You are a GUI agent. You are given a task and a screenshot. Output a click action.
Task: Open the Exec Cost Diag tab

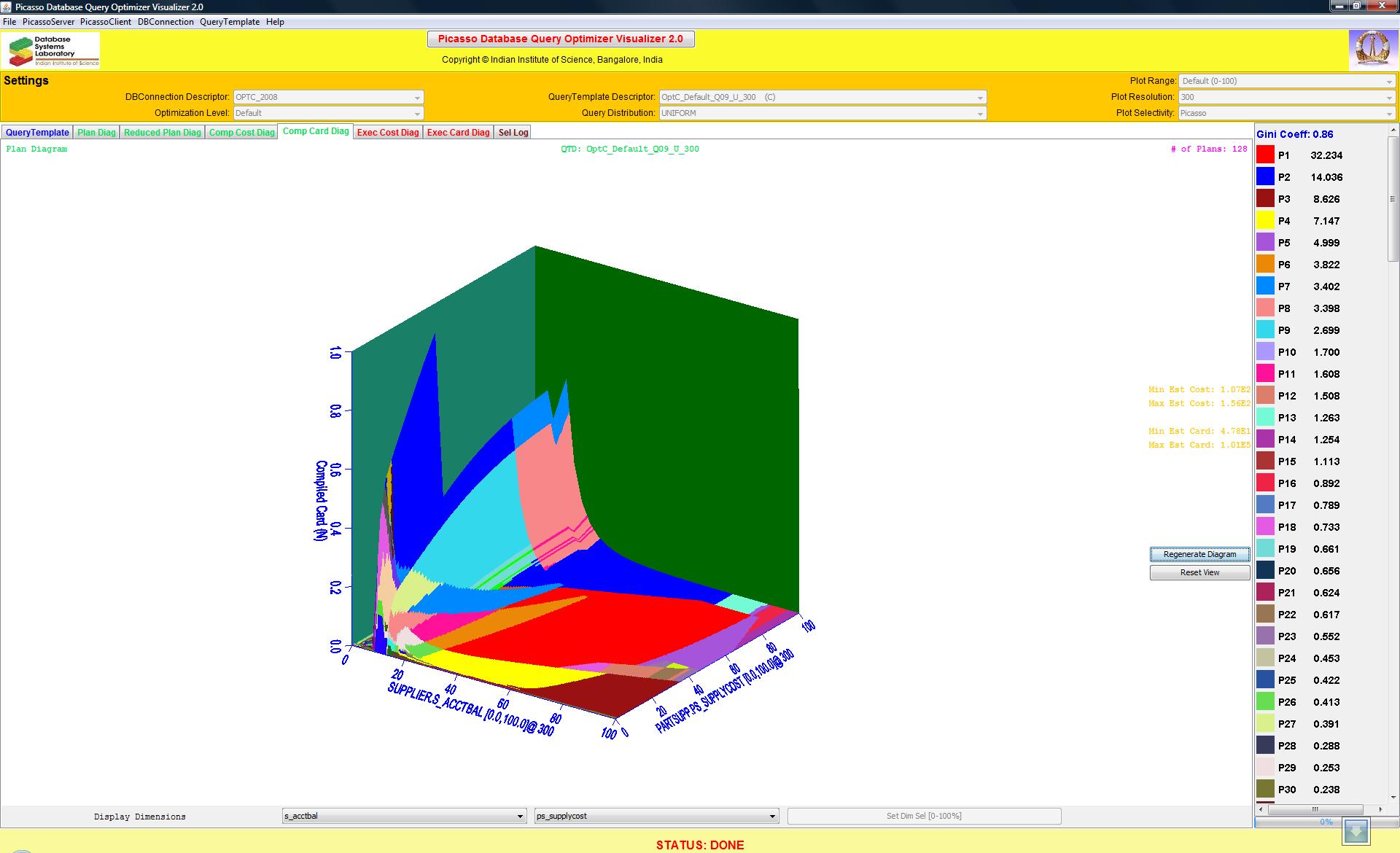point(388,133)
